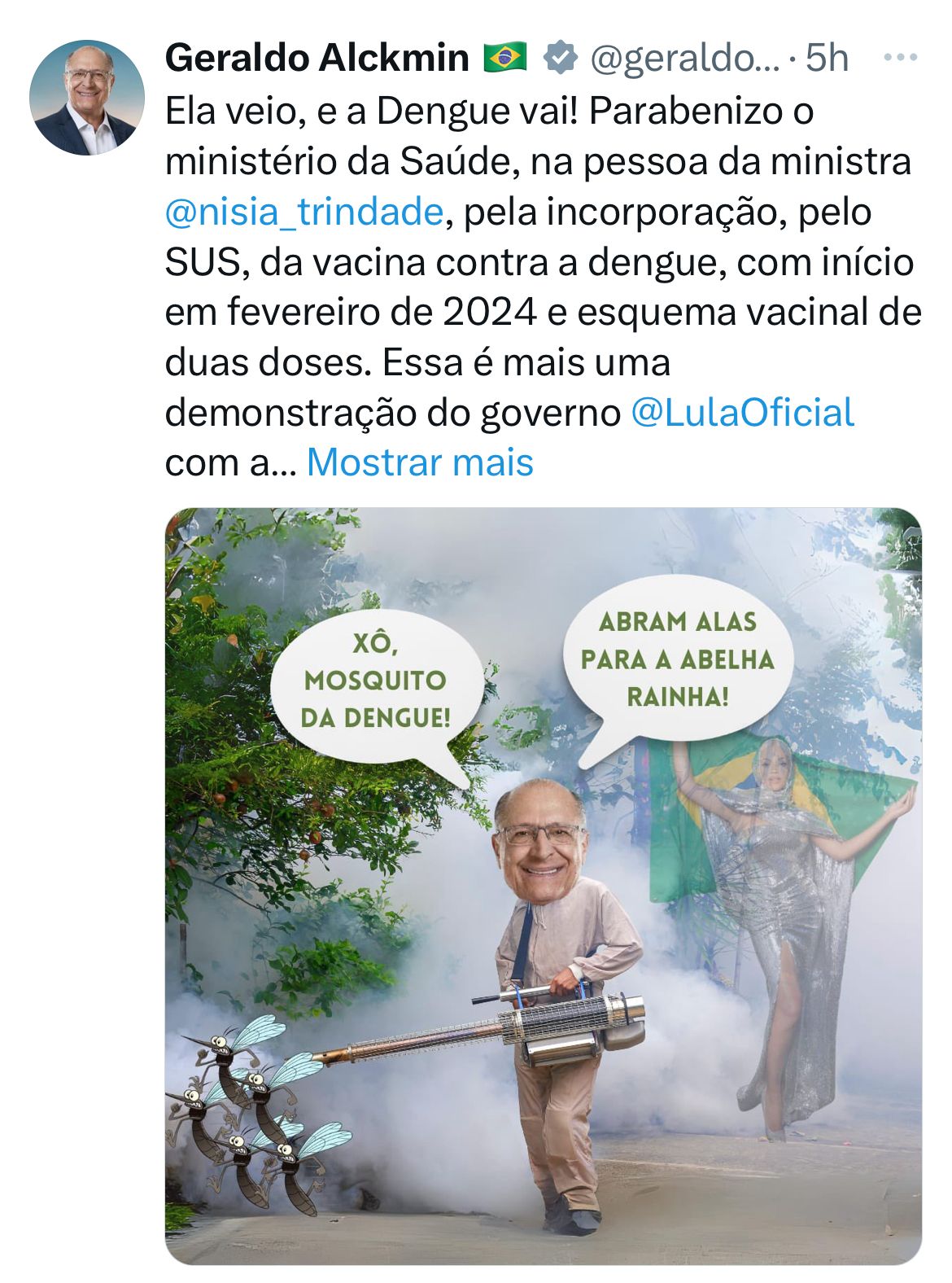Open the @nisia_trindade mention
This screenshot has height=1283, width=952.
304,212
